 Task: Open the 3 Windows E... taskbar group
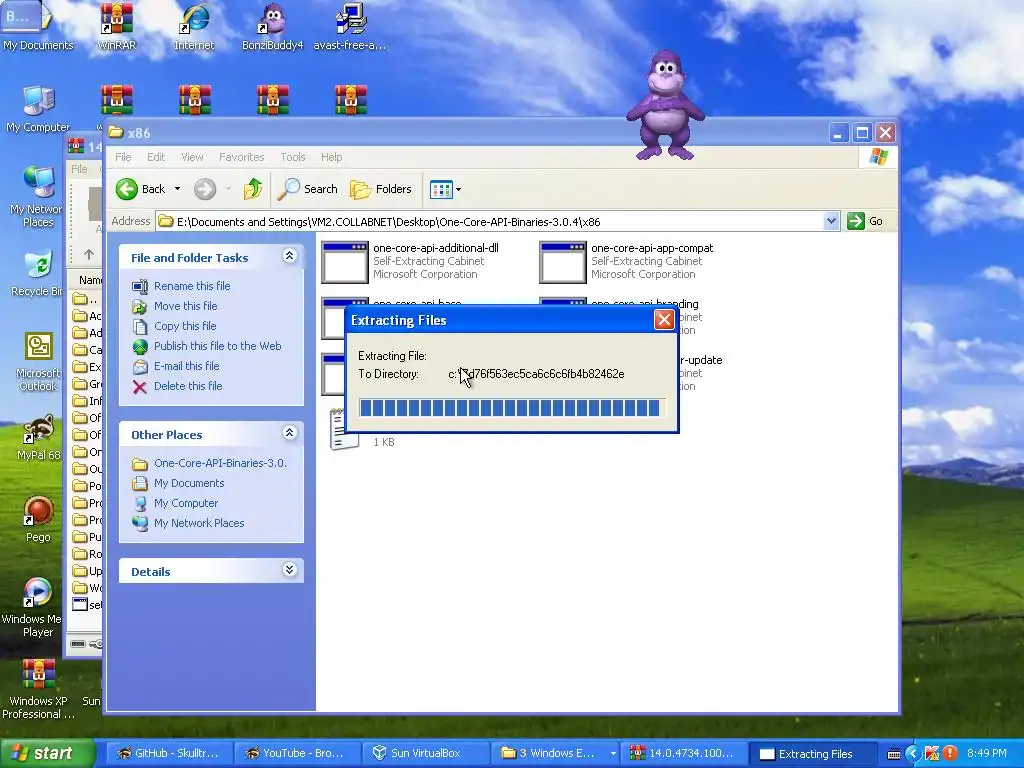tap(555, 754)
